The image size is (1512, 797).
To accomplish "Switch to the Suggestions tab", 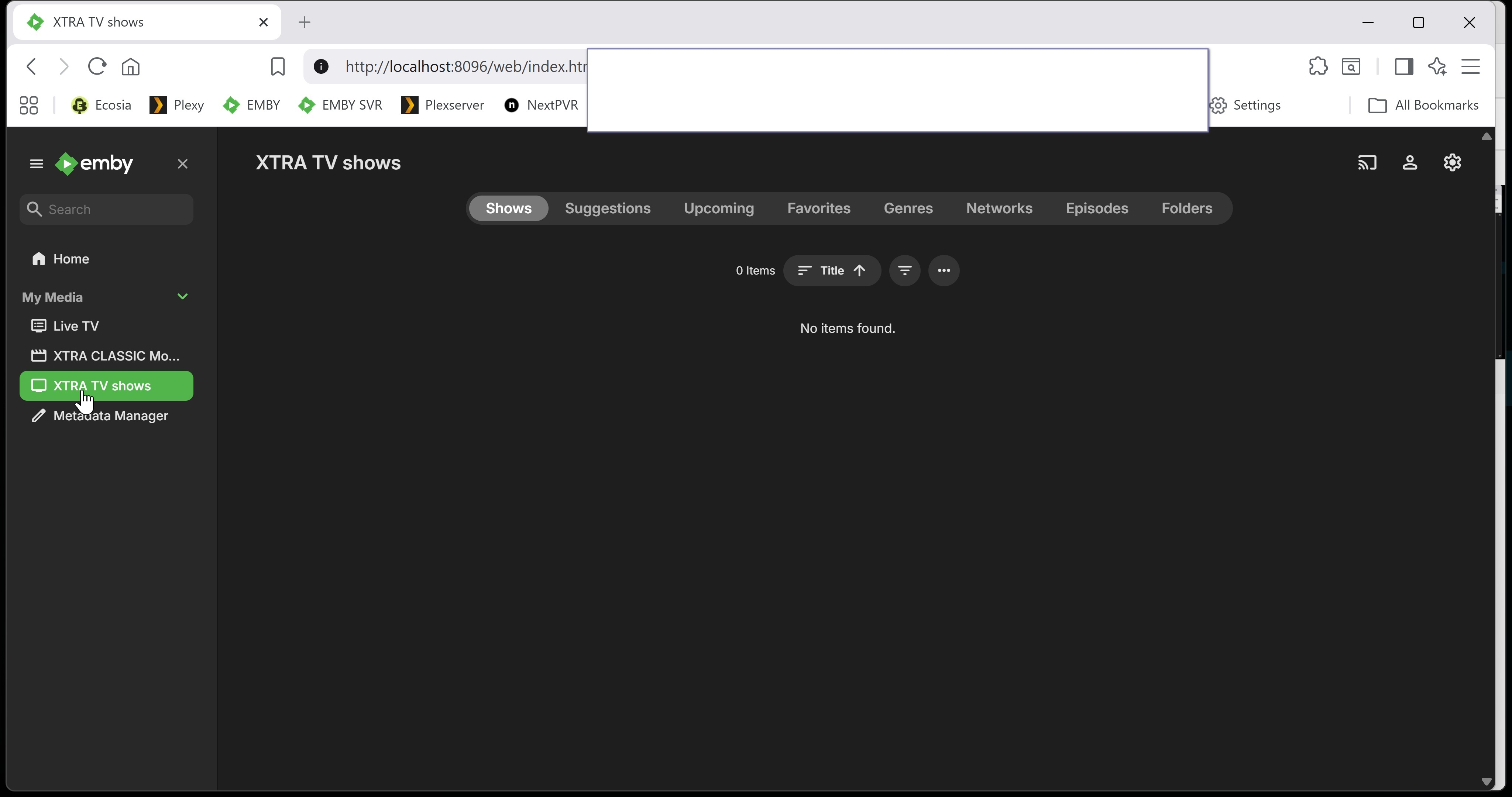I will [x=608, y=208].
